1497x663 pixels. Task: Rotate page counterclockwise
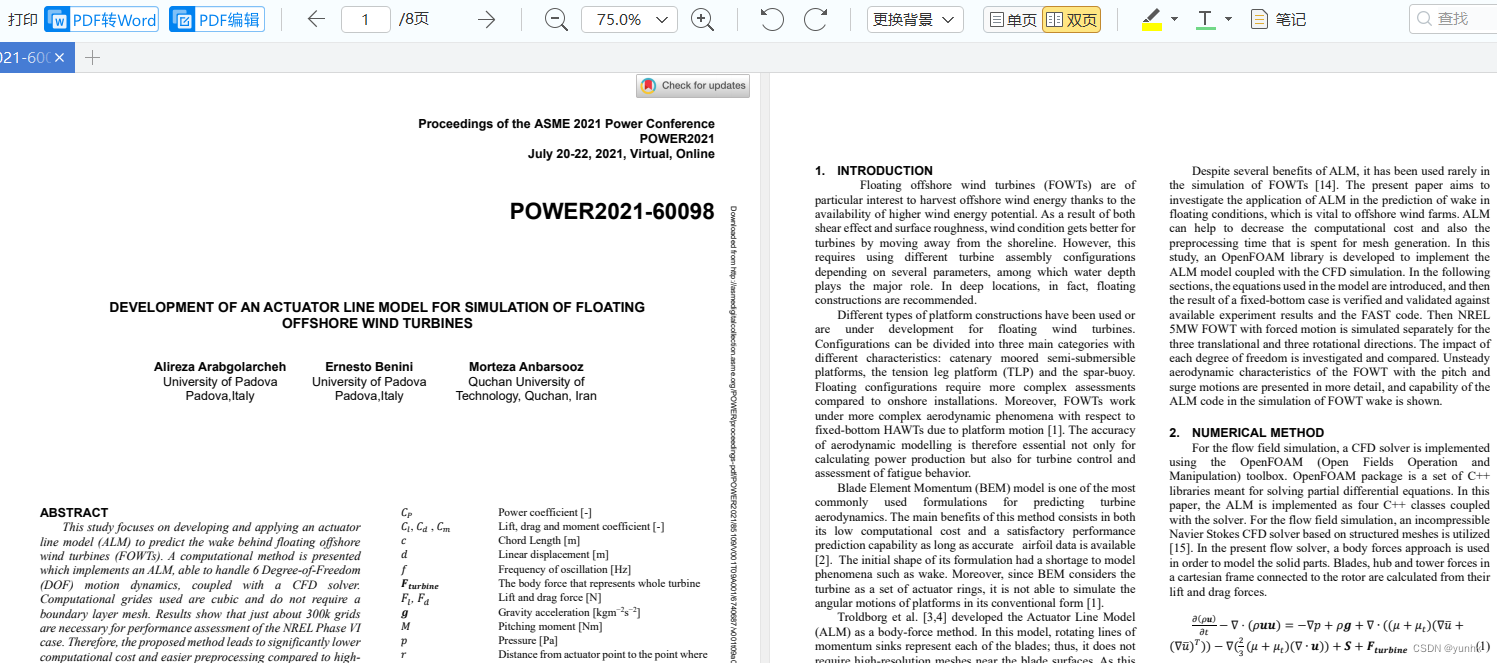click(772, 19)
